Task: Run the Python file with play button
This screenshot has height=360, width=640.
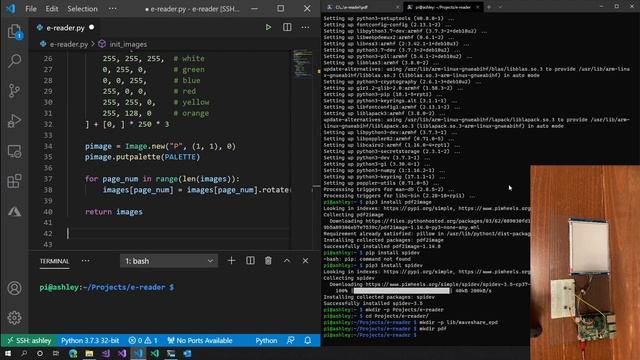Action: (268, 27)
